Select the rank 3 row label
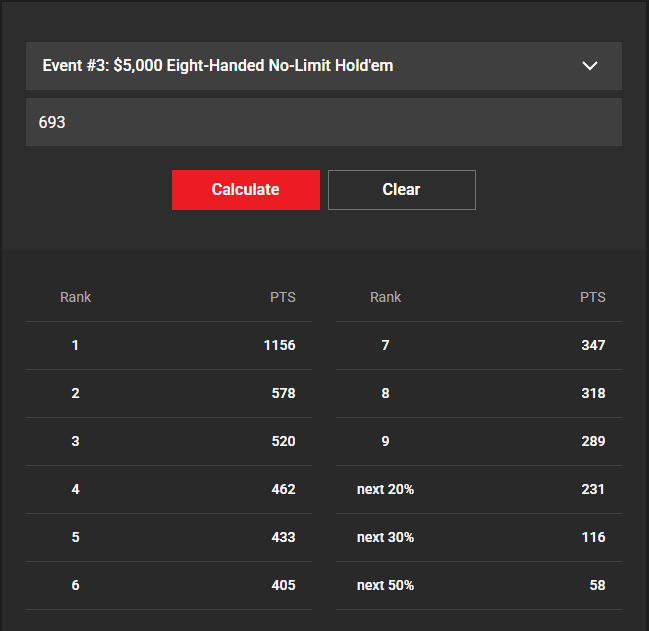649x631 pixels. (75, 441)
